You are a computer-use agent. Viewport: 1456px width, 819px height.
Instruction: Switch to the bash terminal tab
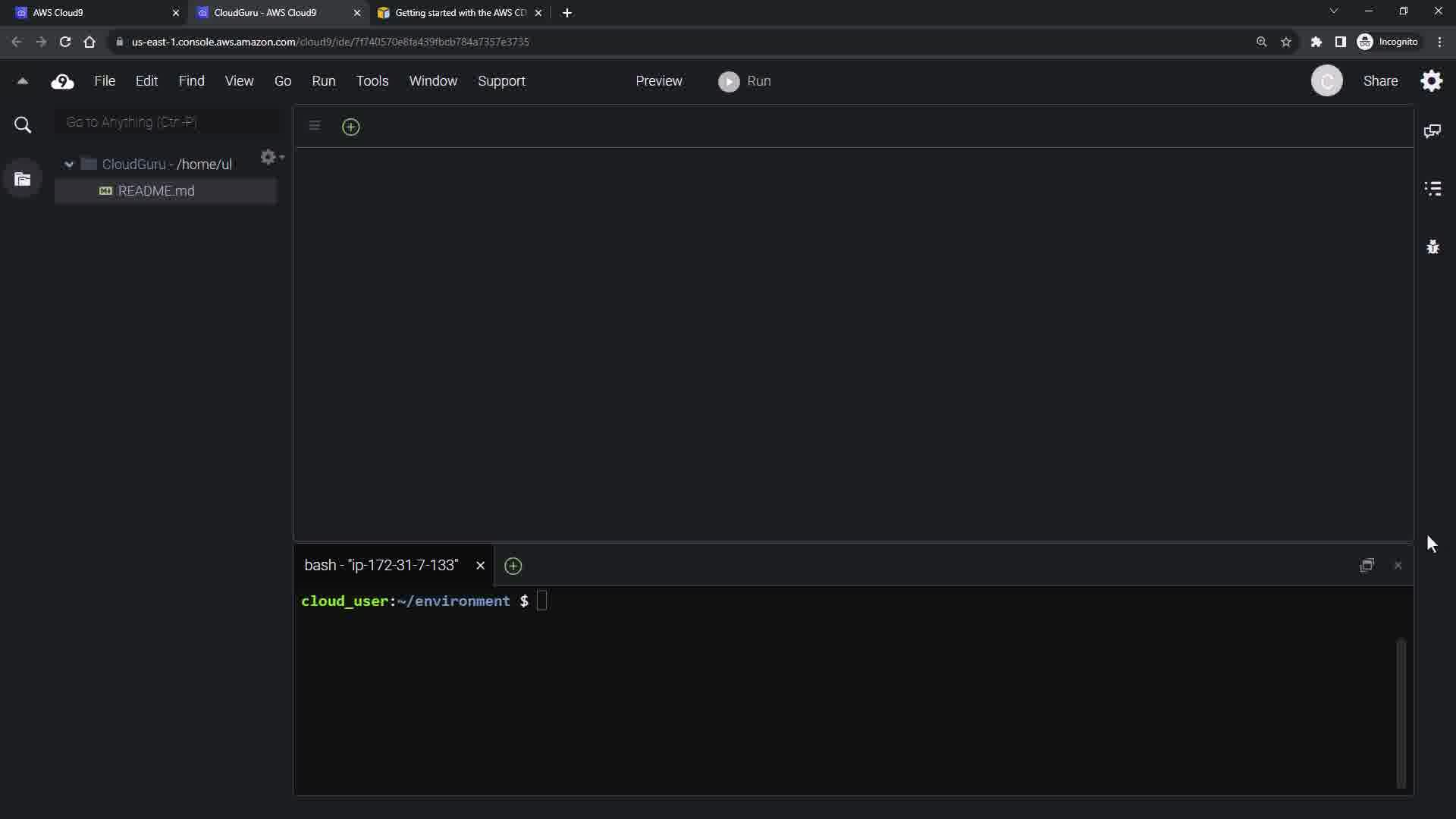(x=381, y=566)
